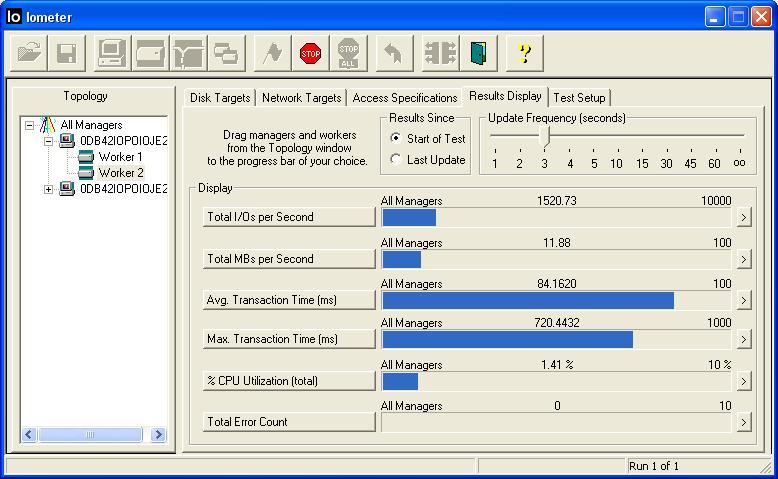This screenshot has height=479, width=778.
Task: Click Total I/Os per Second progress bar
Action: 557,217
